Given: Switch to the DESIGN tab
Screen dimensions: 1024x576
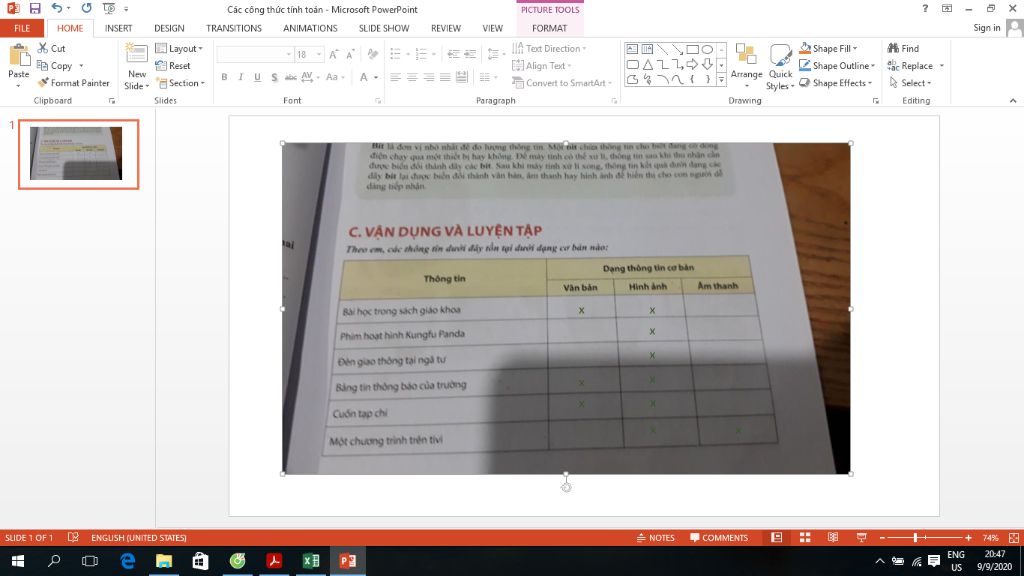Looking at the screenshot, I should coord(169,28).
